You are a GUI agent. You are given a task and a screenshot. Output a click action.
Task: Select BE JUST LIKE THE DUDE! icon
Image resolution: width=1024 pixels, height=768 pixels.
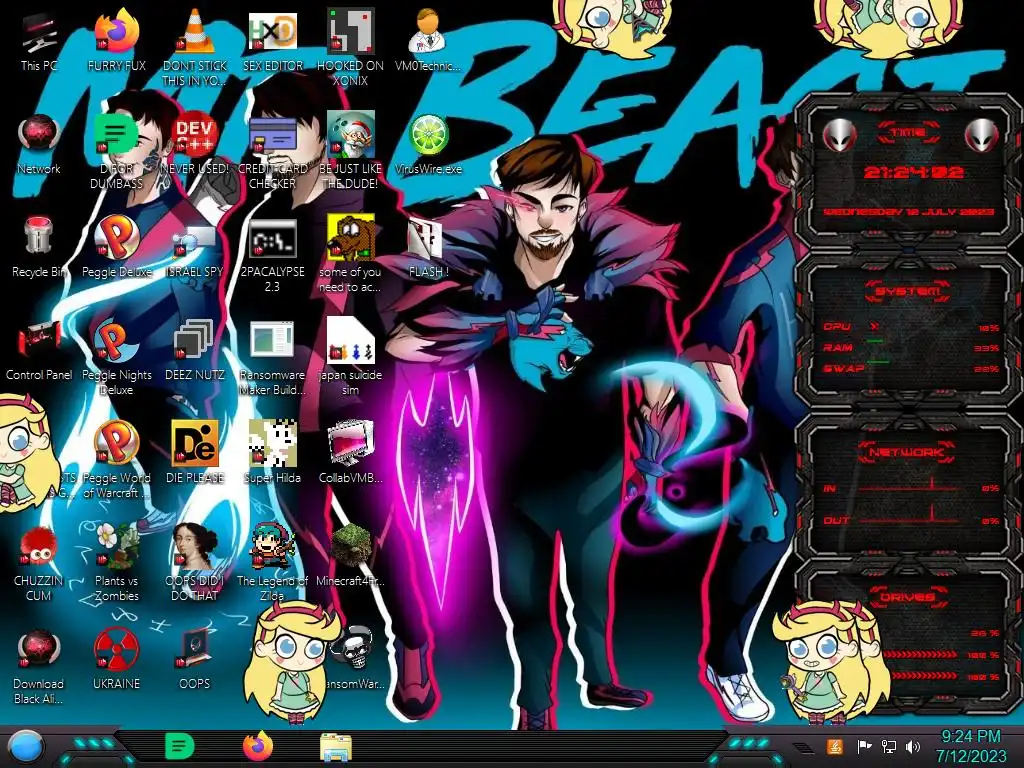351,150
